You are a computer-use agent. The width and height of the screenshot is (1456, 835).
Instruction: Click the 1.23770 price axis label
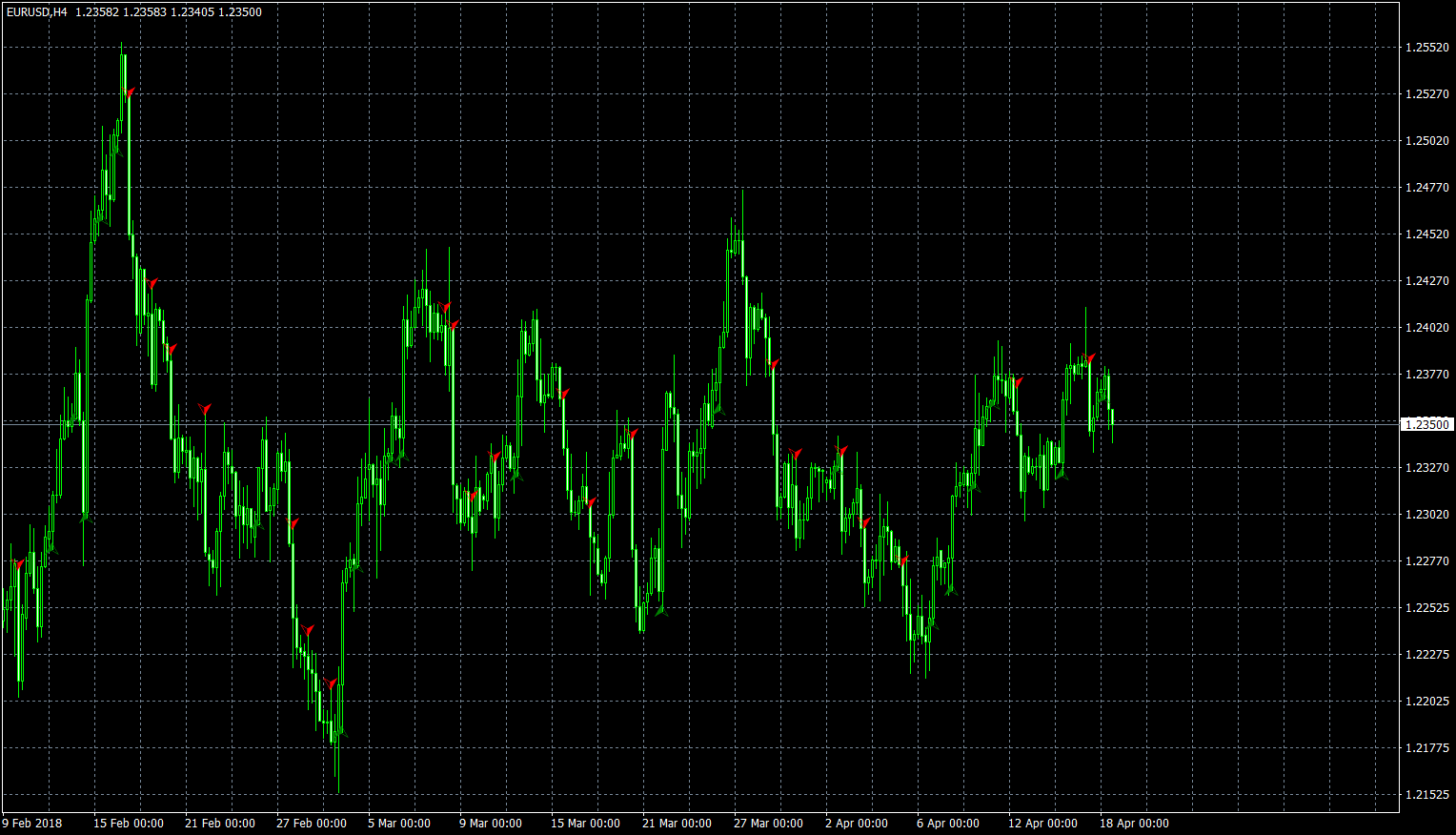click(1427, 375)
